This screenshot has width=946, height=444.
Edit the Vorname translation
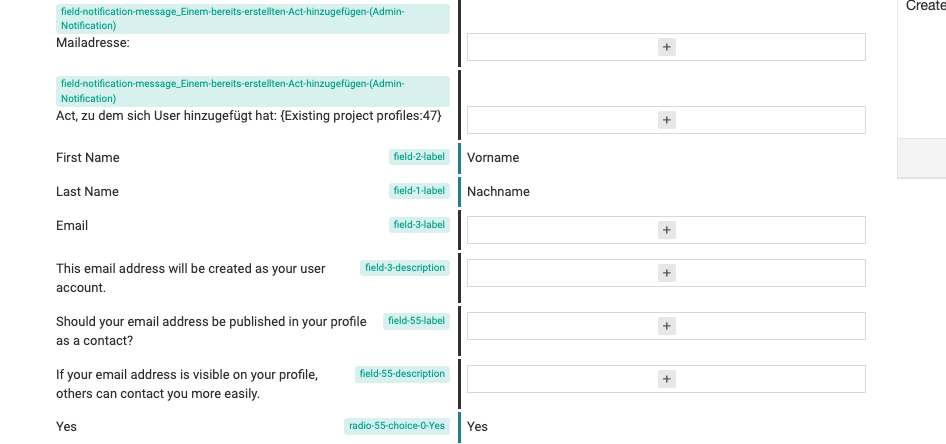point(493,158)
